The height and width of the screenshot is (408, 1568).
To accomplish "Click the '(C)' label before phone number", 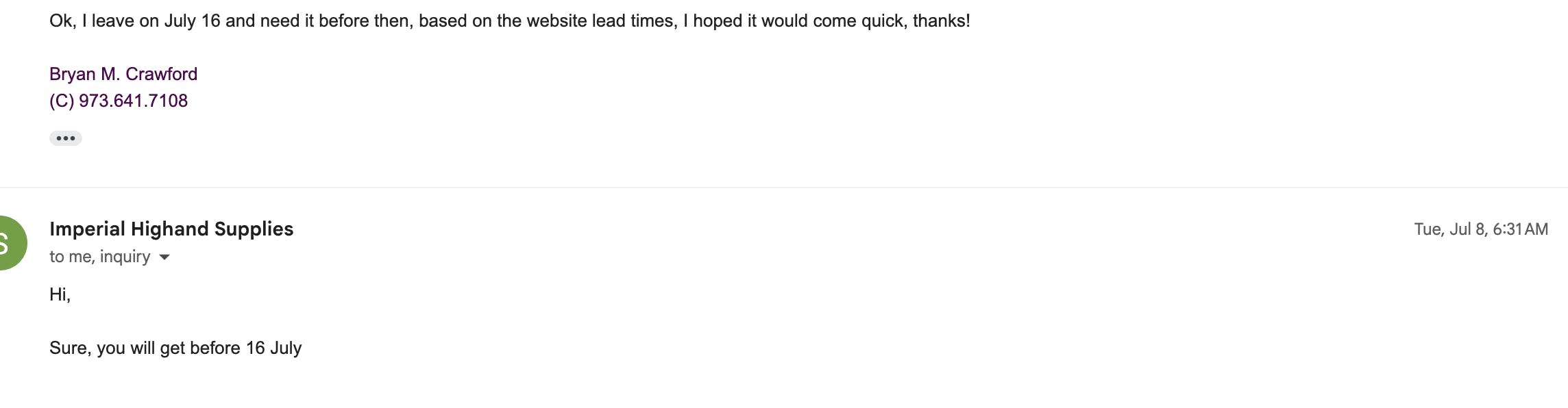I will (x=62, y=101).
